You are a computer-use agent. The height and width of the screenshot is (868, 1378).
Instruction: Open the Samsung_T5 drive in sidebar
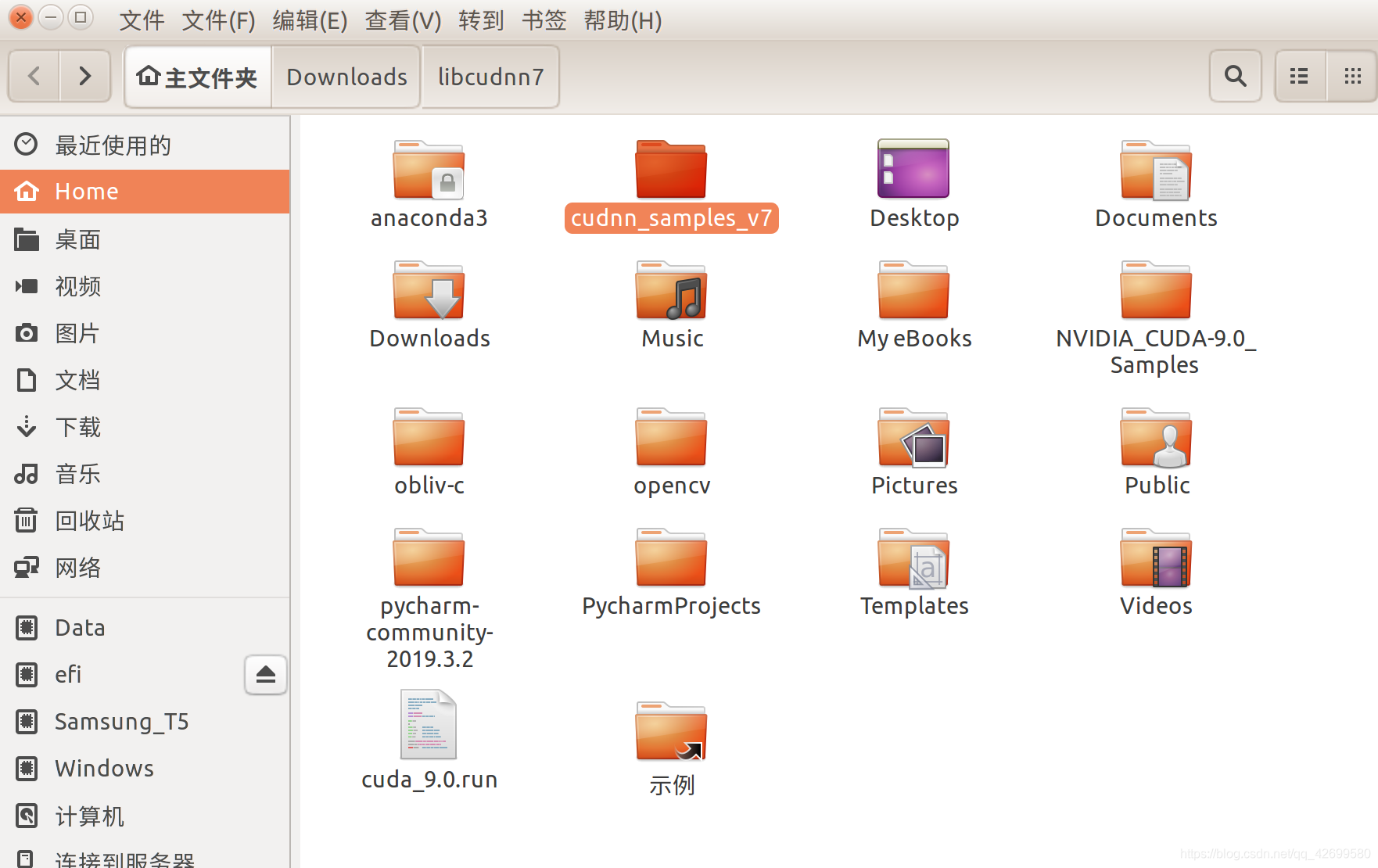click(145, 721)
